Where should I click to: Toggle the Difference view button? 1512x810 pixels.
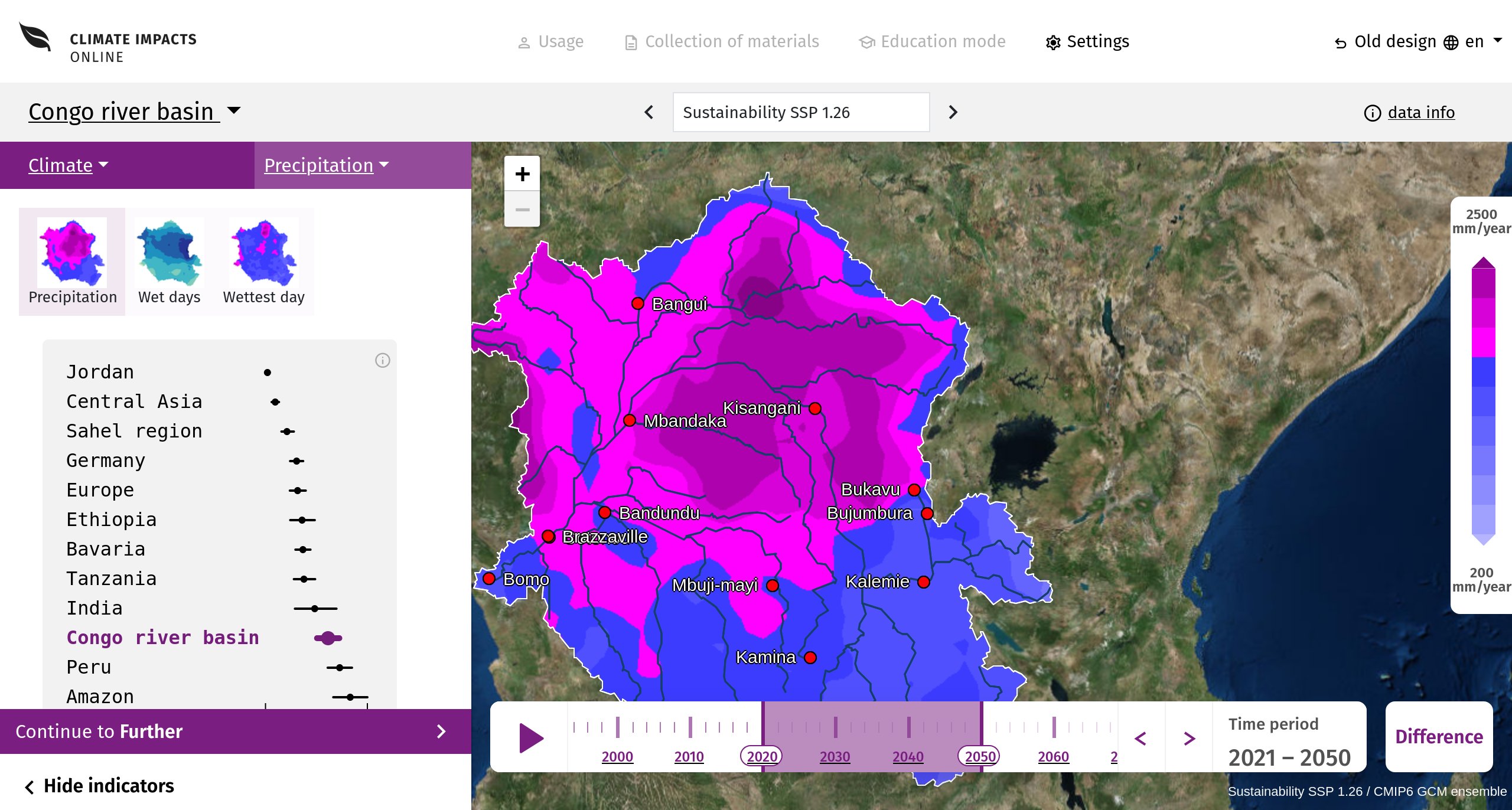click(x=1439, y=737)
